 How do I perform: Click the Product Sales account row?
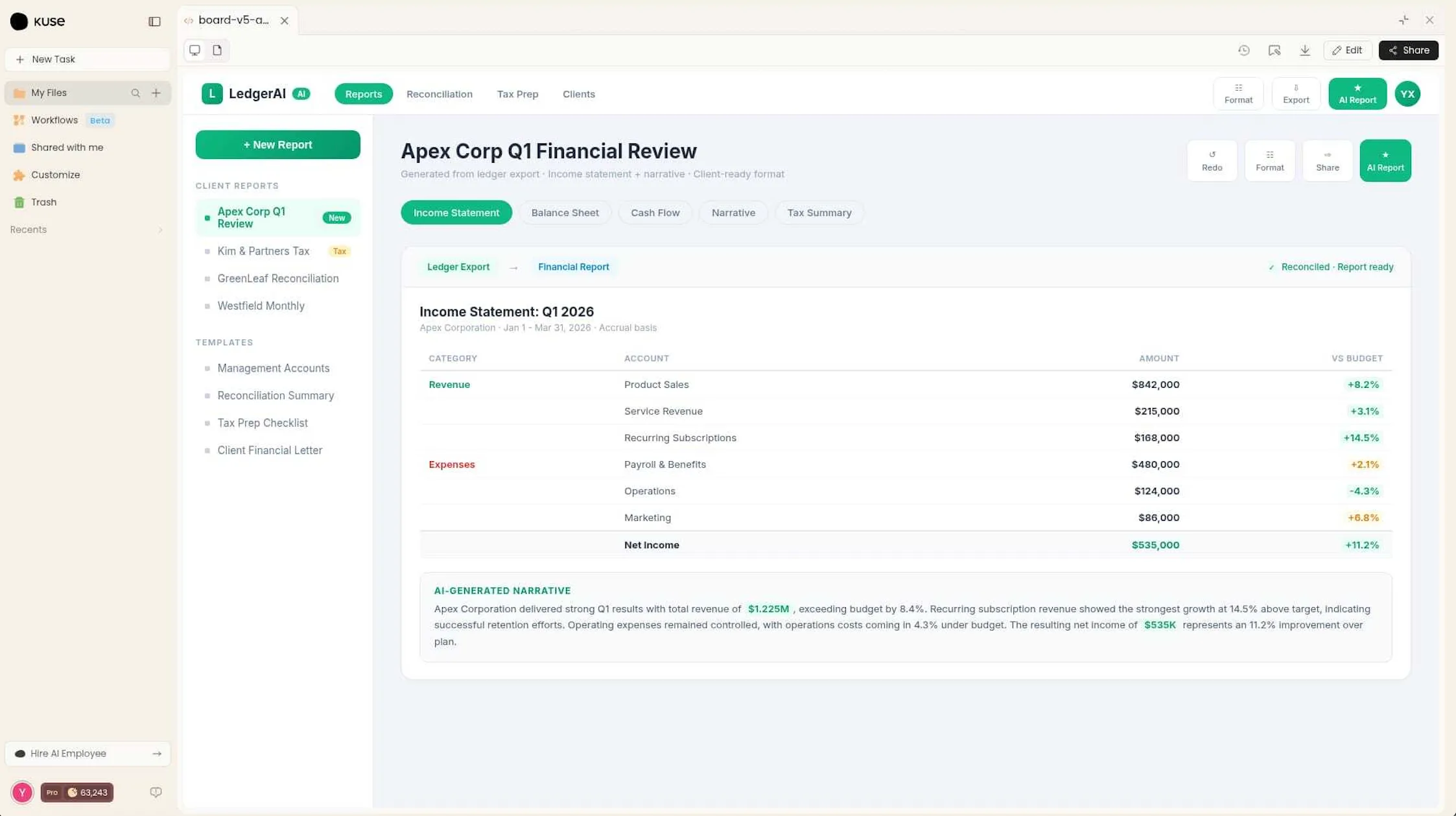point(906,385)
